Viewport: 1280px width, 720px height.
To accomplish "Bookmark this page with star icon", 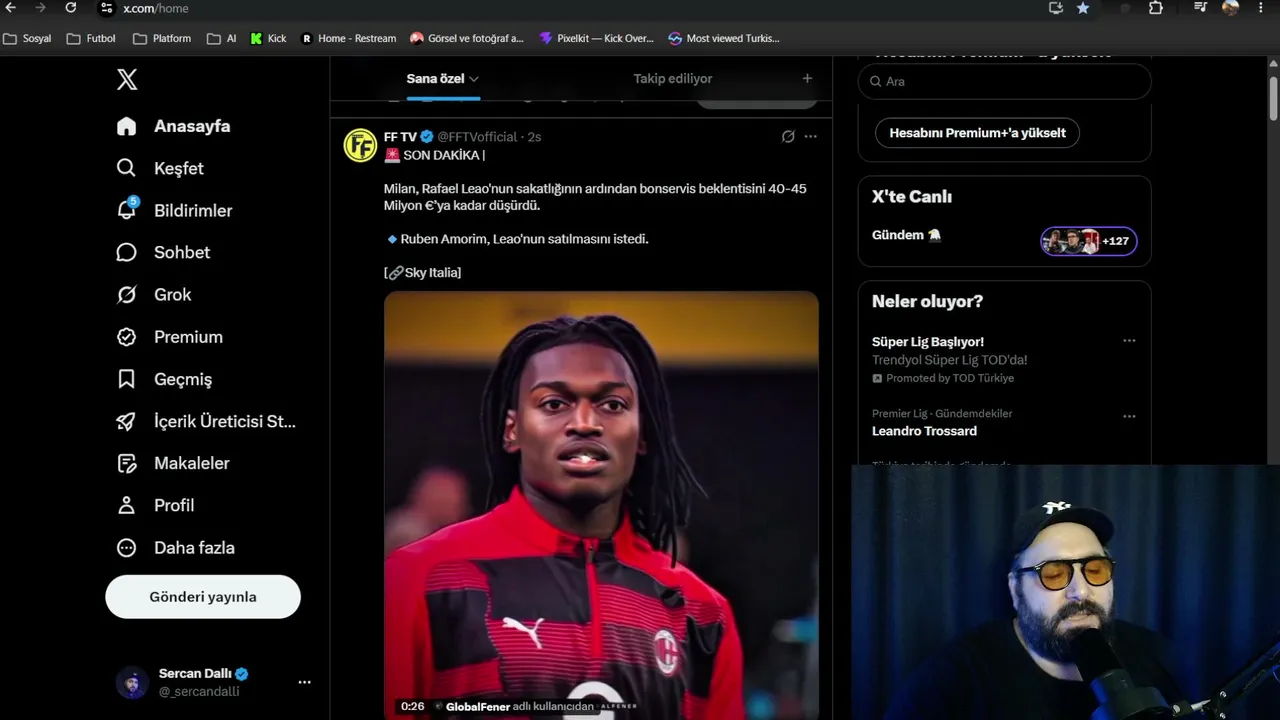I will [1083, 8].
